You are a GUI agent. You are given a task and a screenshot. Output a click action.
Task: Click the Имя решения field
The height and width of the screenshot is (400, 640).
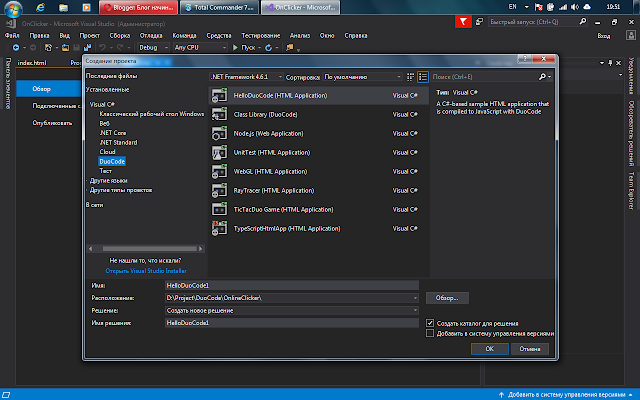click(292, 323)
